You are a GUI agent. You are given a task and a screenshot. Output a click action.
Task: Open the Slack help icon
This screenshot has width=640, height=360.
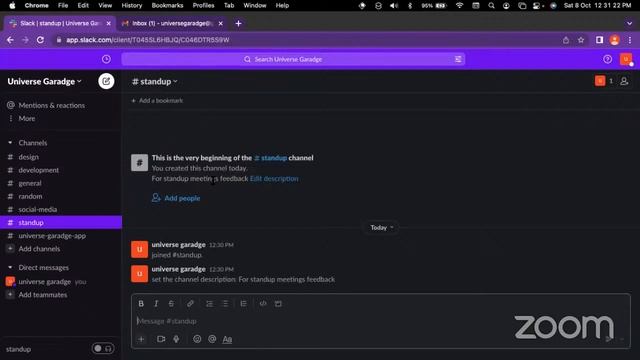pos(607,59)
